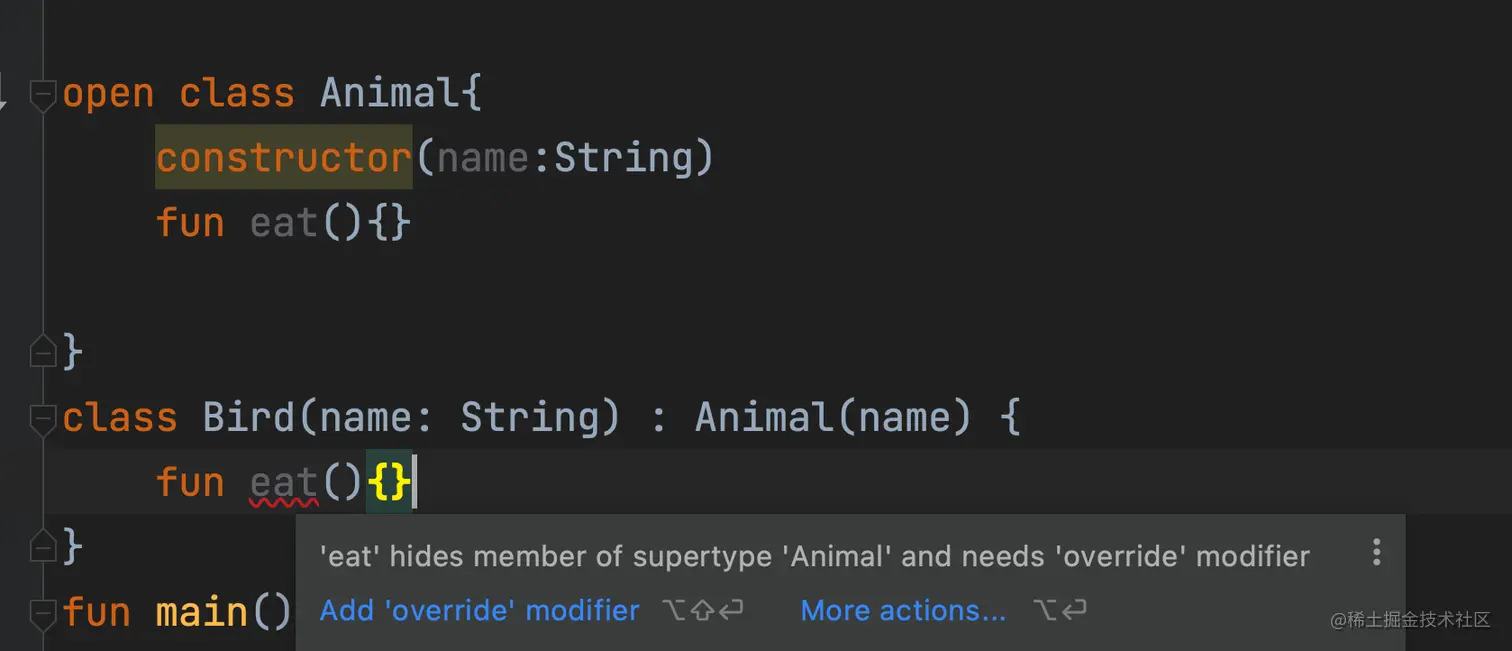Collapse the Animal class fold marker
The width and height of the screenshot is (1512, 651).
(42, 95)
